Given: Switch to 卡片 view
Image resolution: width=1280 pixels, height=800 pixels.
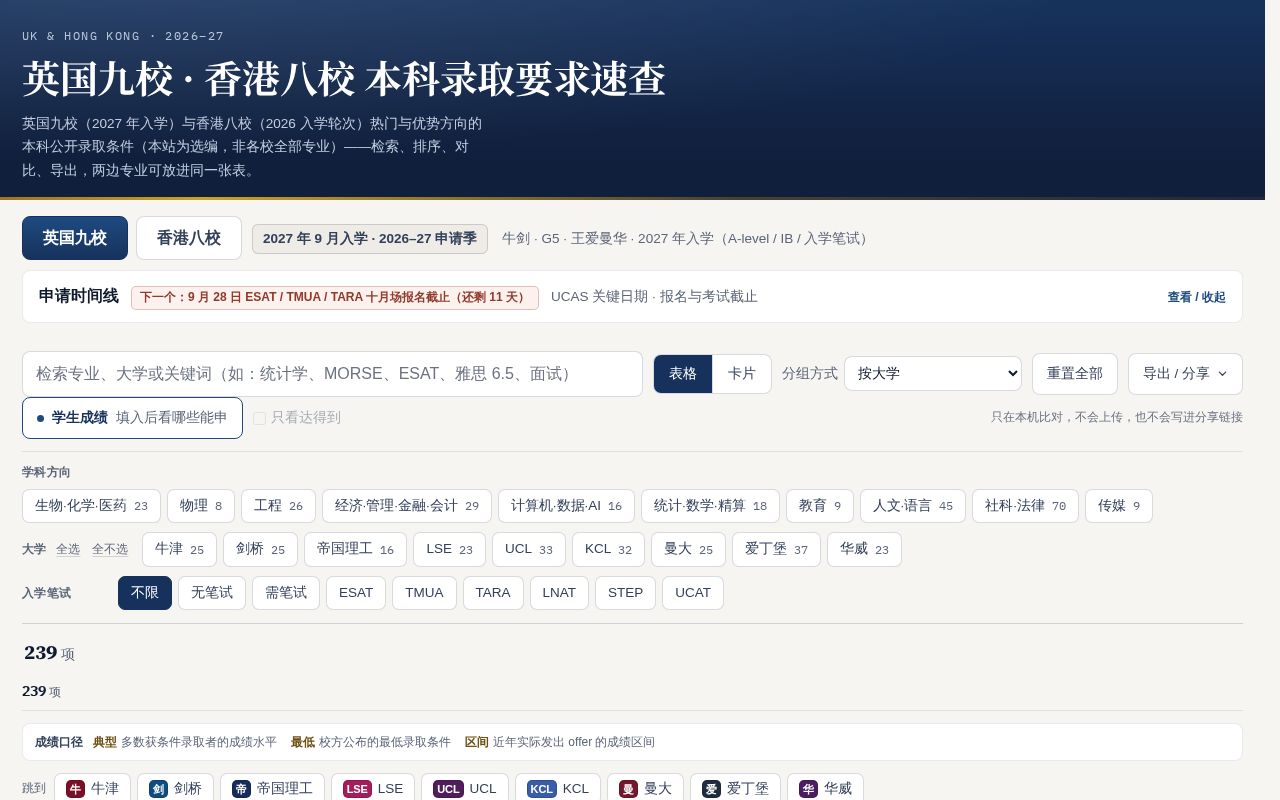Looking at the screenshot, I should tap(742, 374).
